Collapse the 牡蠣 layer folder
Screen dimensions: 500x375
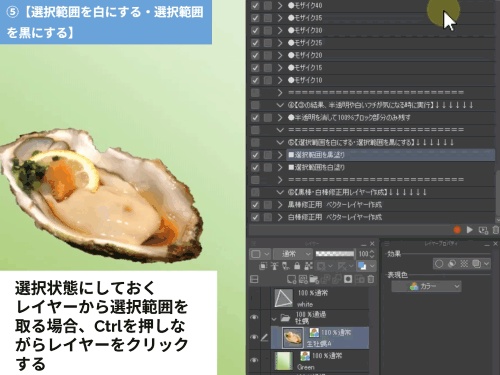coord(274,319)
